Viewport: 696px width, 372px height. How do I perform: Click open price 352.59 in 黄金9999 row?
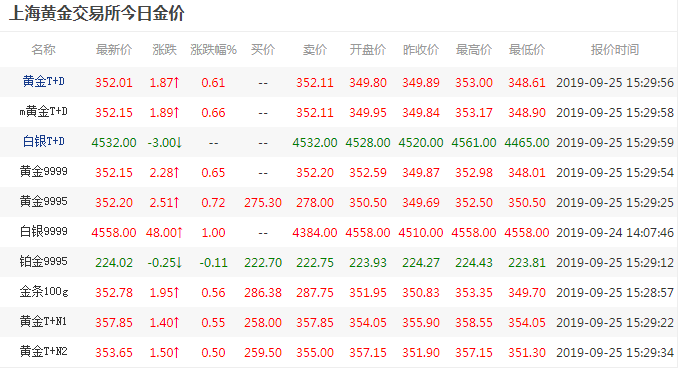point(368,173)
